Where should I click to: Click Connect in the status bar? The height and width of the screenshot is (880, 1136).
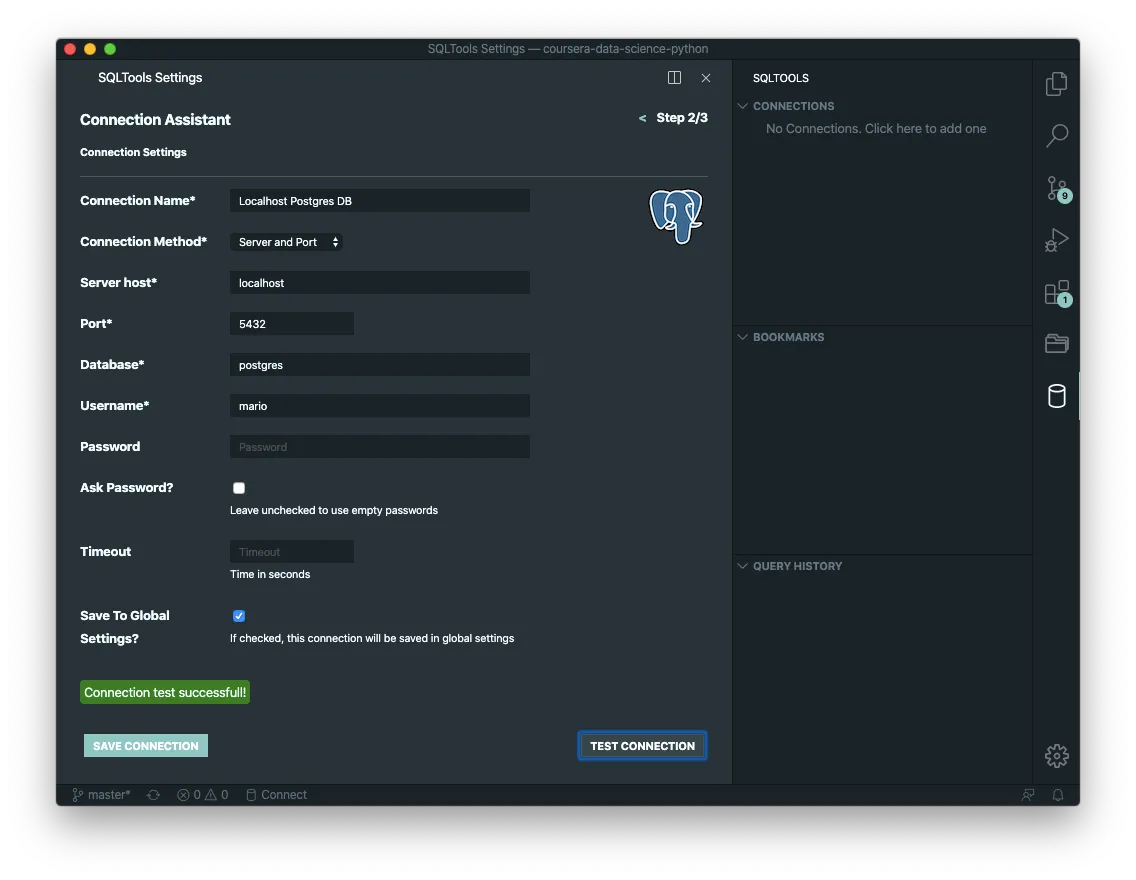(277, 795)
